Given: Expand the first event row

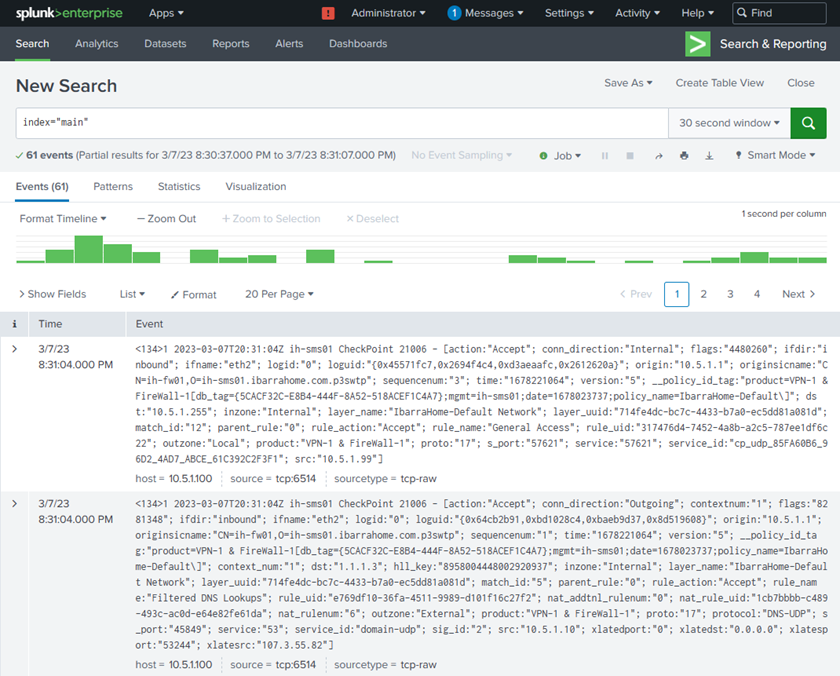Looking at the screenshot, I should pyautogui.click(x=14, y=349).
